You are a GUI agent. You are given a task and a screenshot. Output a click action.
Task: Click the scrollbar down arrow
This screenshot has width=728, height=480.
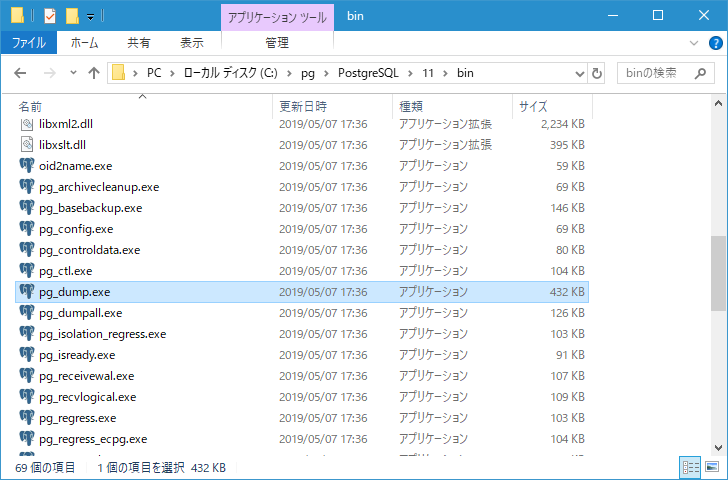pos(718,448)
